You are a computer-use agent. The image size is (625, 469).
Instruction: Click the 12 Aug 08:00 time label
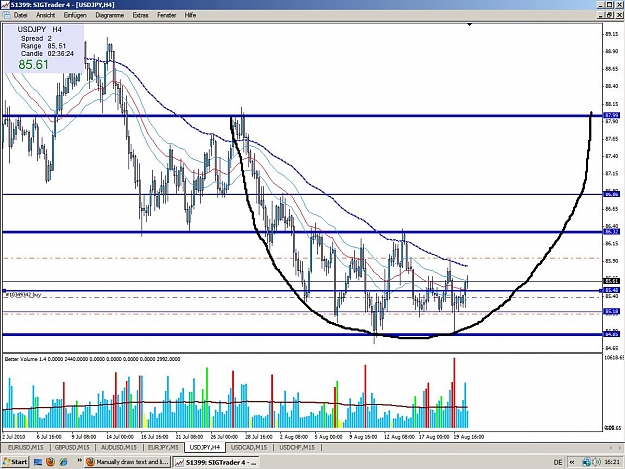[399, 437]
